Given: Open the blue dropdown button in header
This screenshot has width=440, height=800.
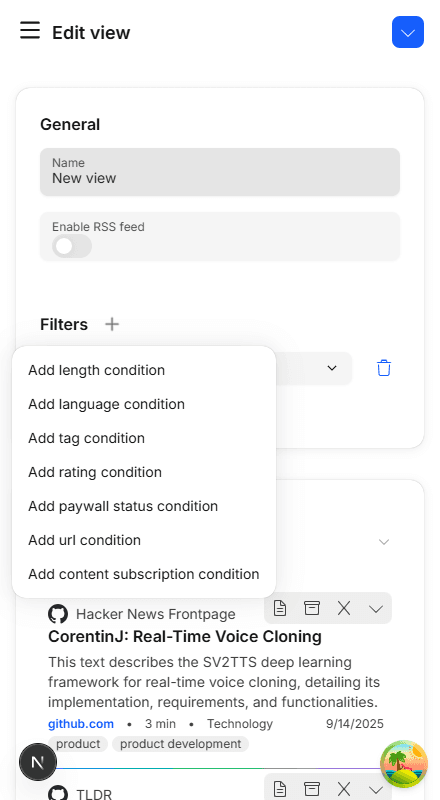Looking at the screenshot, I should [x=408, y=32].
